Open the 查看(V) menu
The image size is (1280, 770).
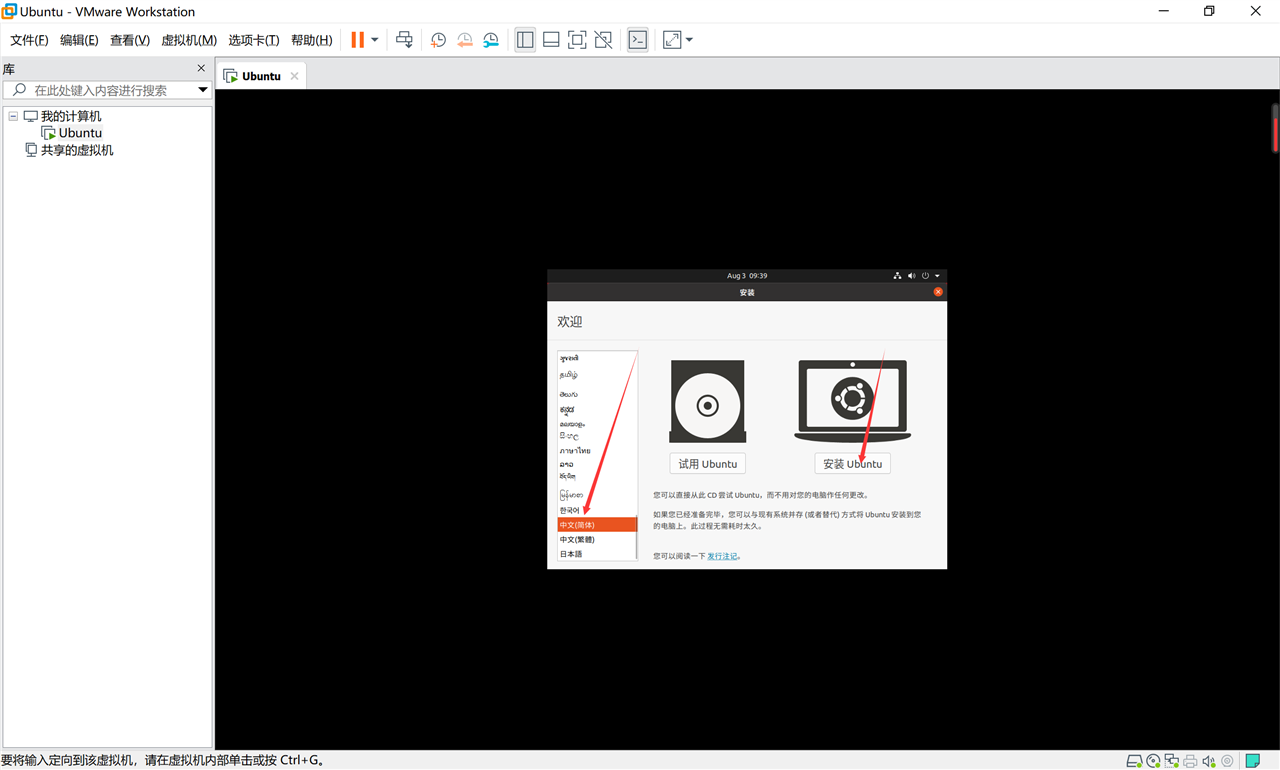pyautogui.click(x=130, y=40)
